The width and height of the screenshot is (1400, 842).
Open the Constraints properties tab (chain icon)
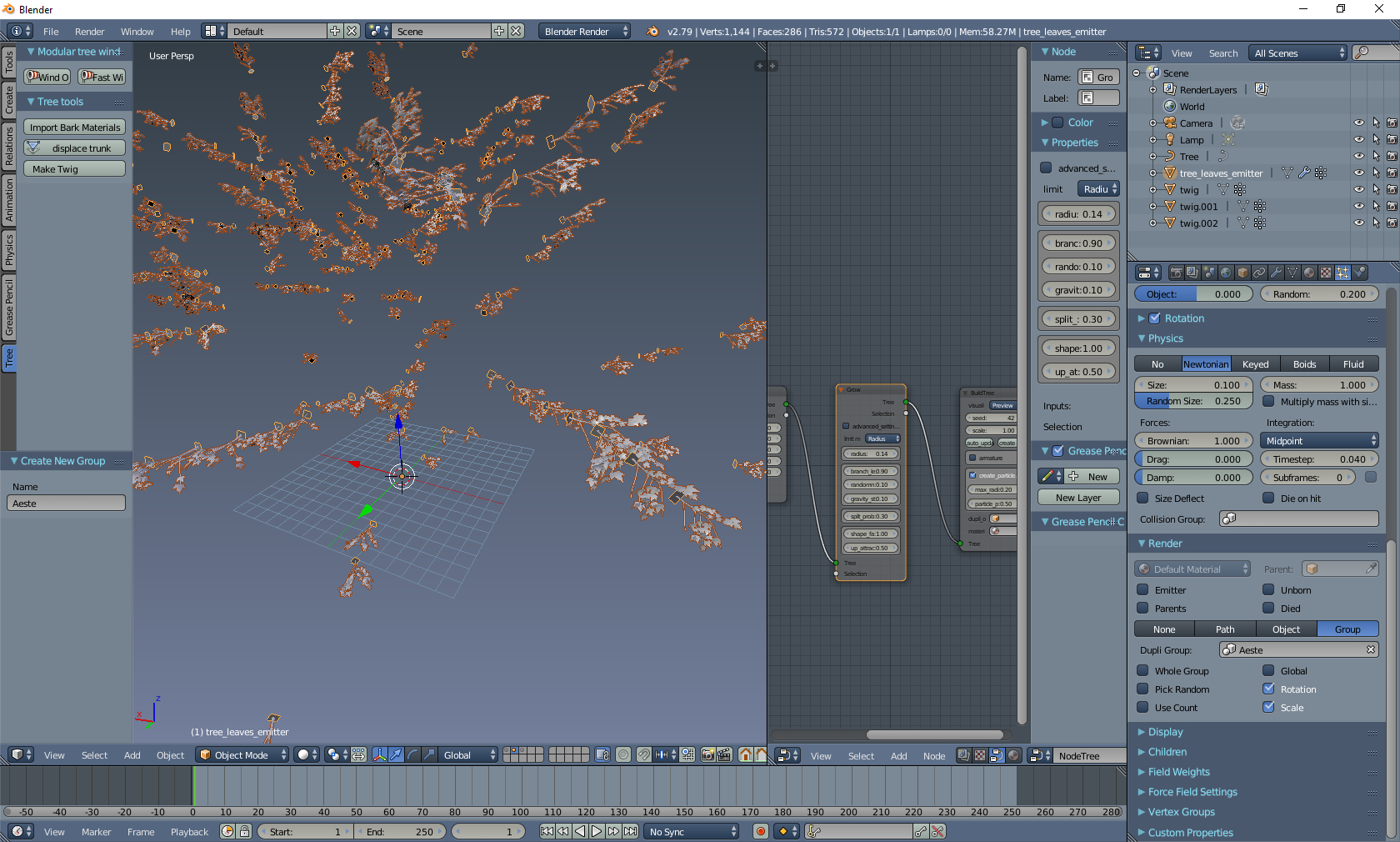(x=1259, y=273)
